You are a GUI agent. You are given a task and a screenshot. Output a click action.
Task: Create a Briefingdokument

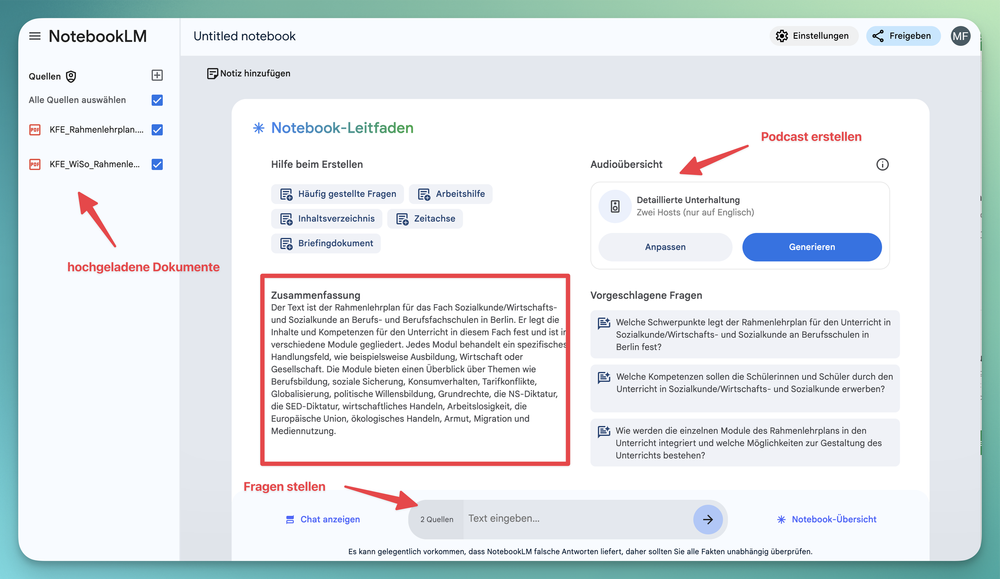coord(326,244)
